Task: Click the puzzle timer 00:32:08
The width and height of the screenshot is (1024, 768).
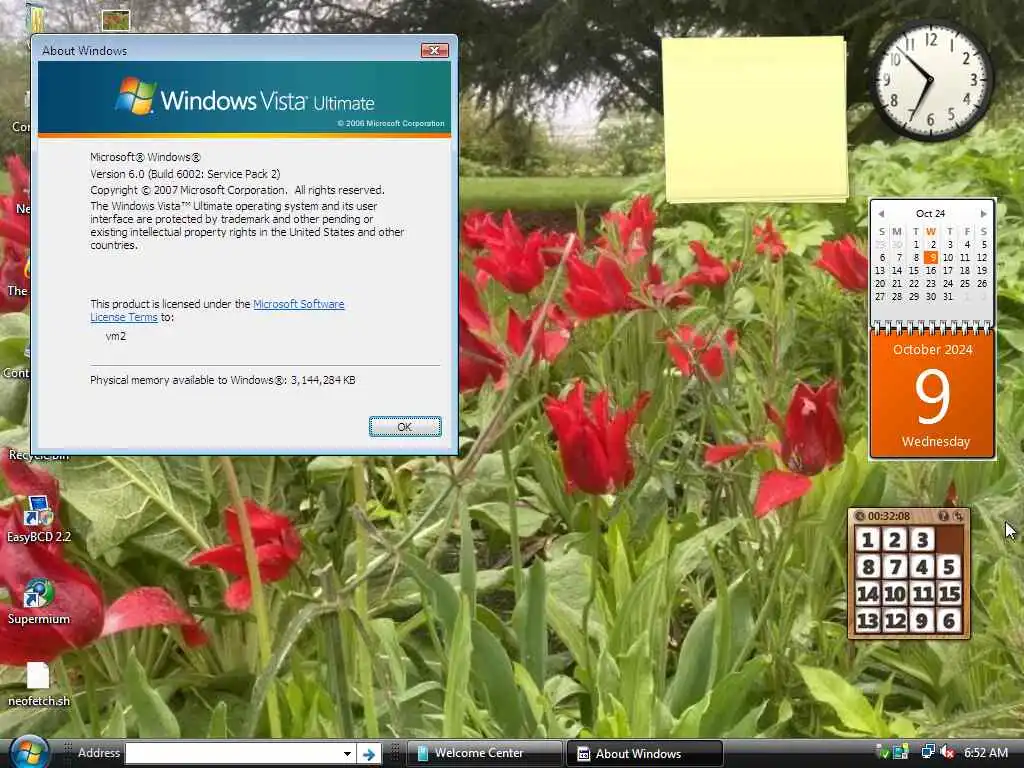Action: tap(889, 516)
